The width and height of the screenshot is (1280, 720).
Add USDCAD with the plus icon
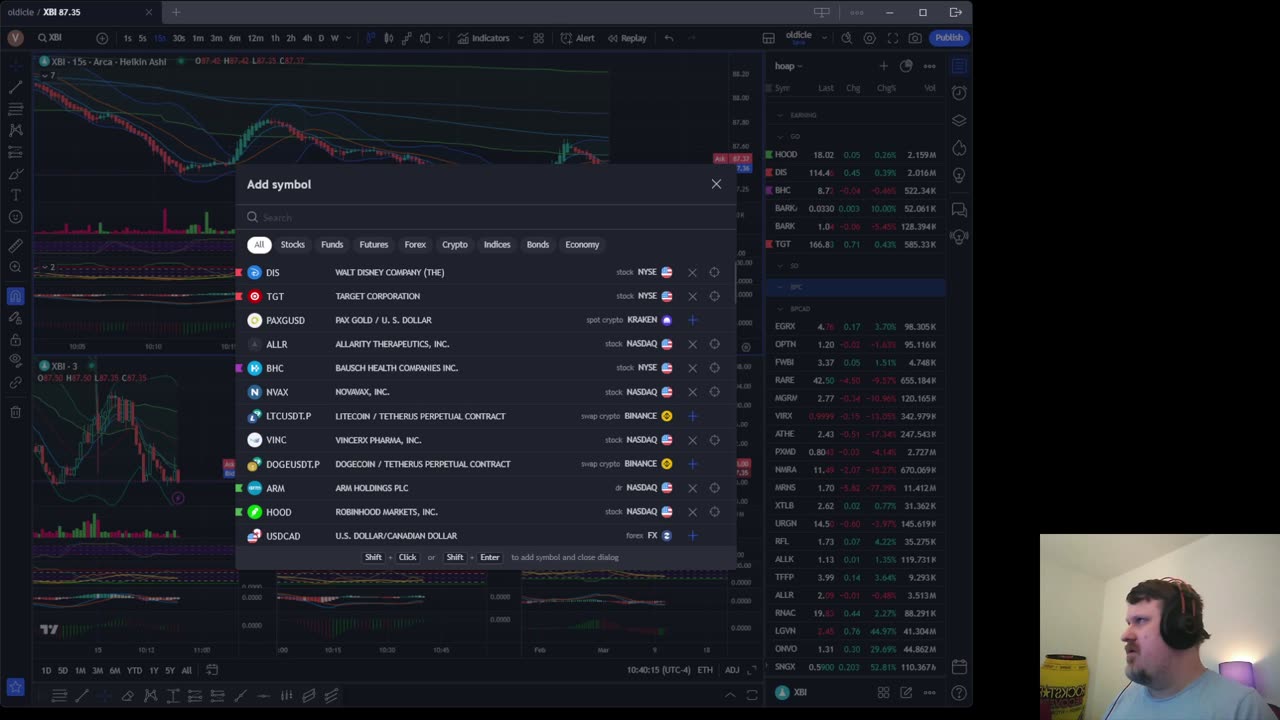point(692,536)
